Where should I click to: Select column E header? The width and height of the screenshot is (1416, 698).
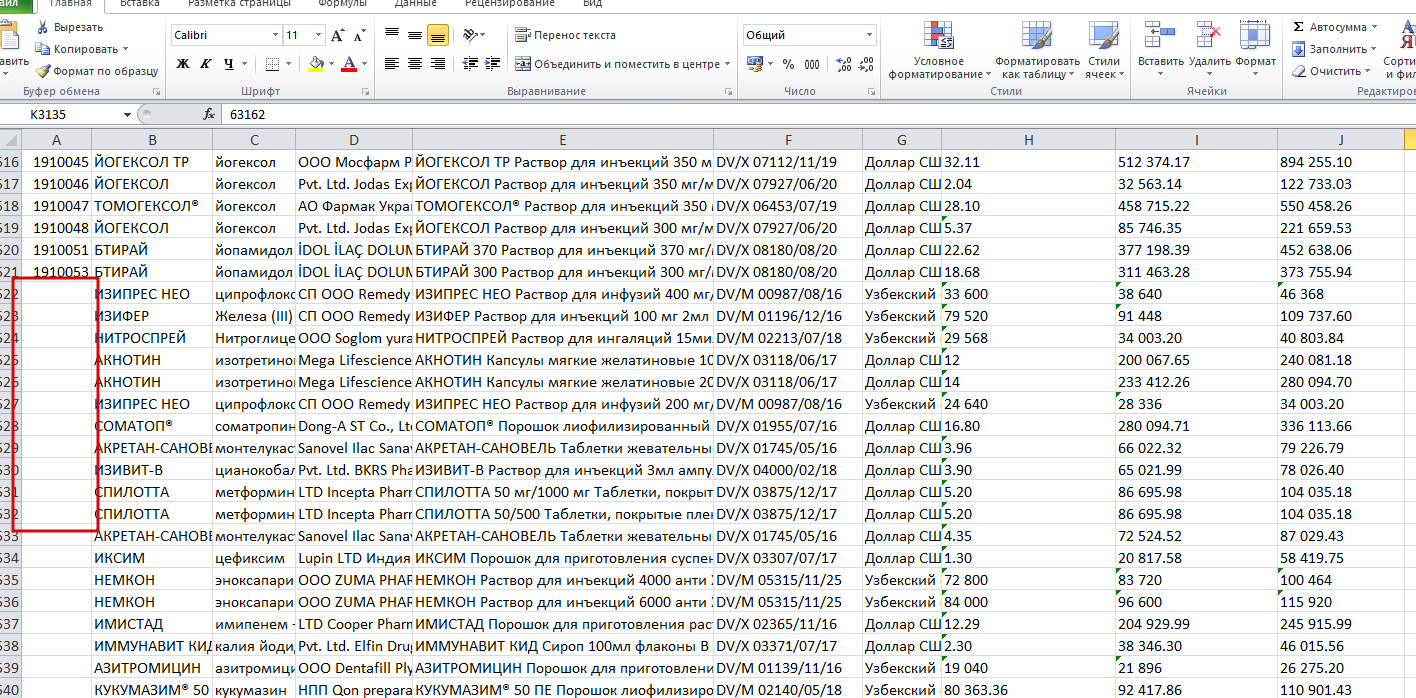(563, 140)
